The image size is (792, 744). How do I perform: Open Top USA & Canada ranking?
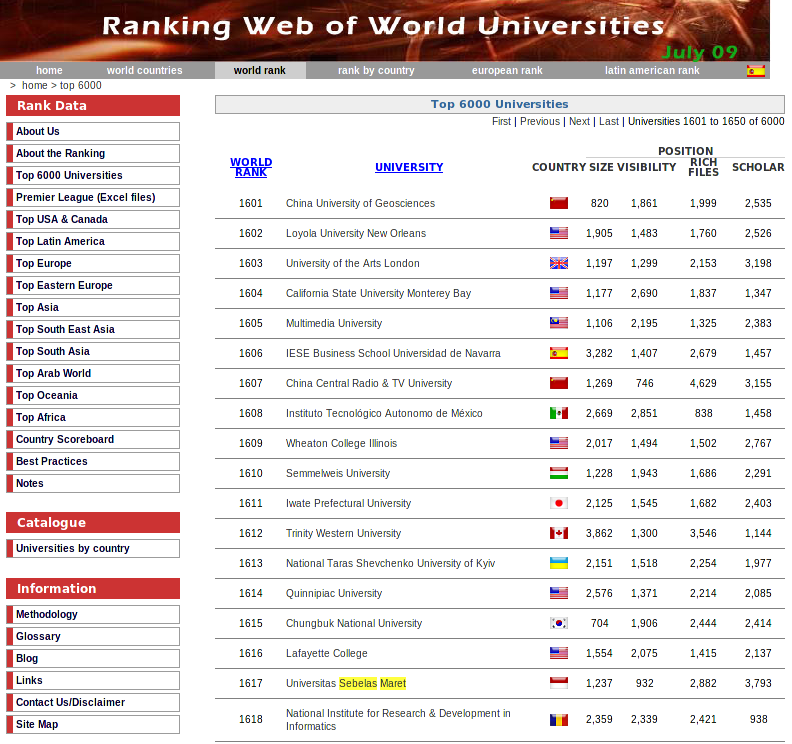(93, 219)
